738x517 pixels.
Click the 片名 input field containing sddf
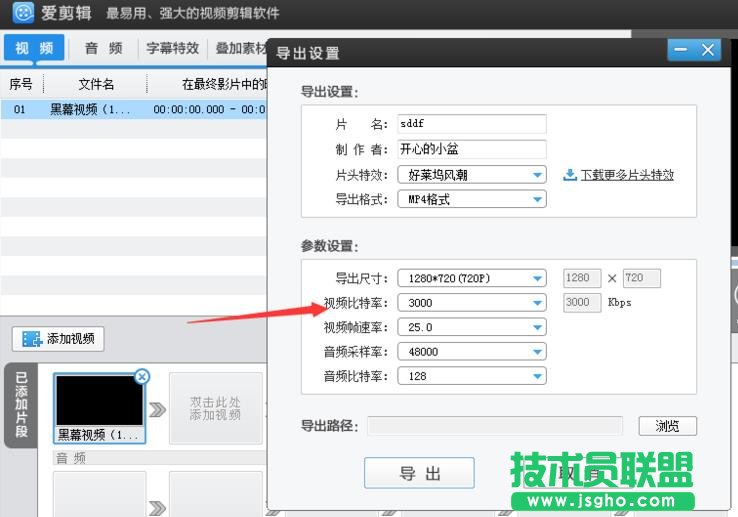472,124
